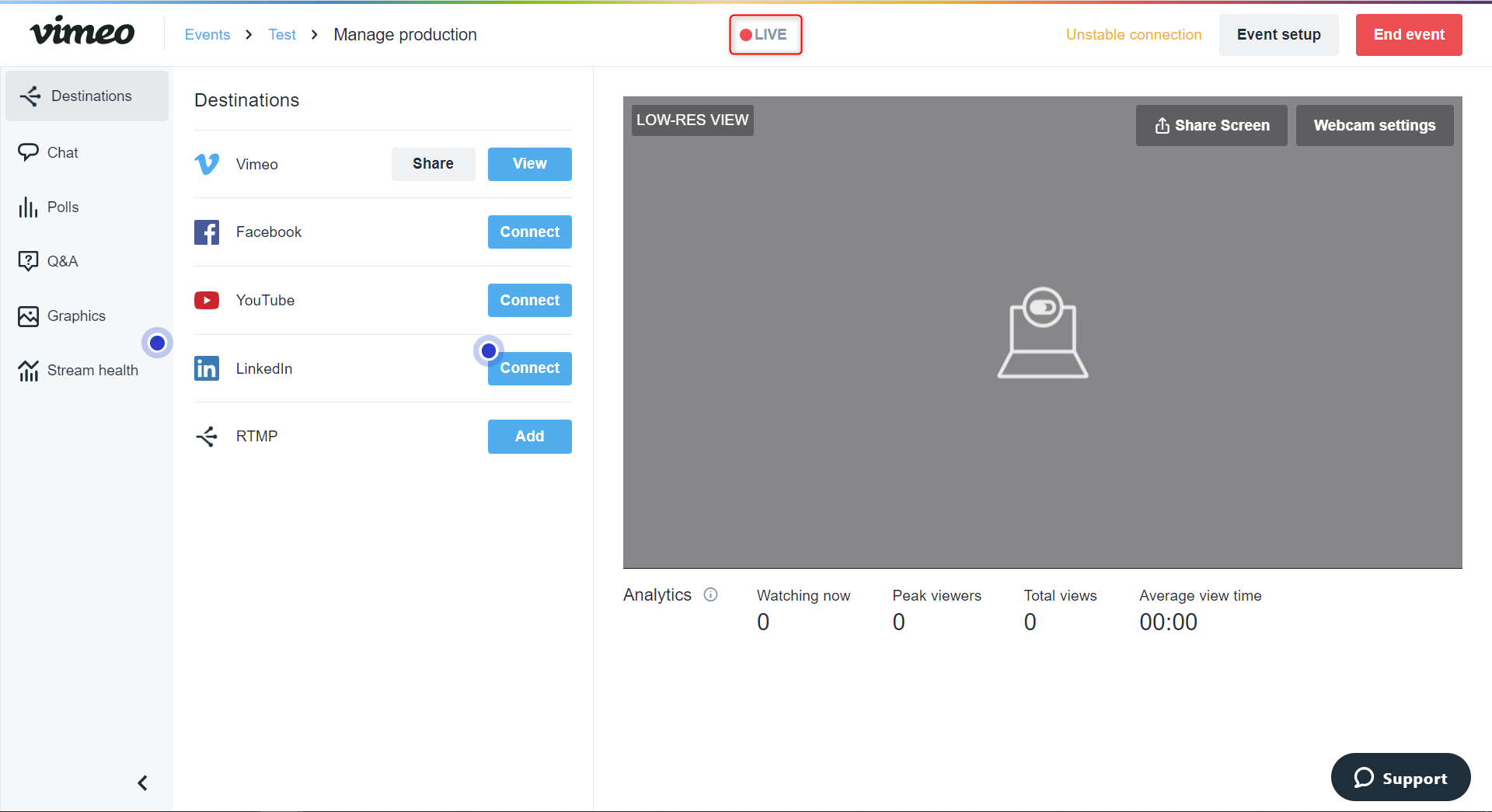The width and height of the screenshot is (1492, 812).
Task: Open Webcam settings
Action: click(1375, 126)
